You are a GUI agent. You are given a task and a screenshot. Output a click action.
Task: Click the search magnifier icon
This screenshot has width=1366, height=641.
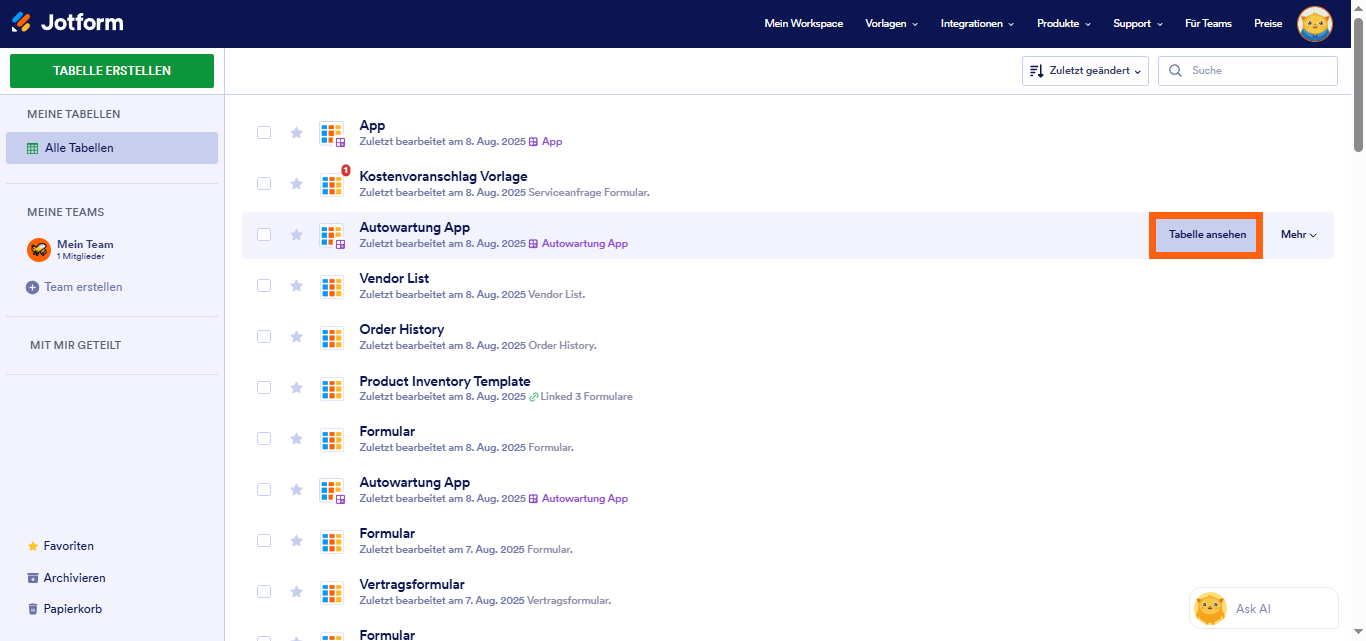point(1175,71)
